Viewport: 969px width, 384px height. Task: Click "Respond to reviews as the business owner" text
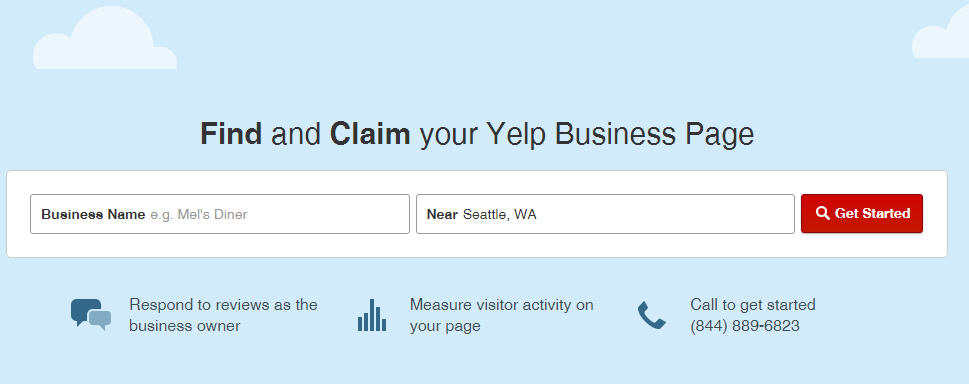click(223, 315)
